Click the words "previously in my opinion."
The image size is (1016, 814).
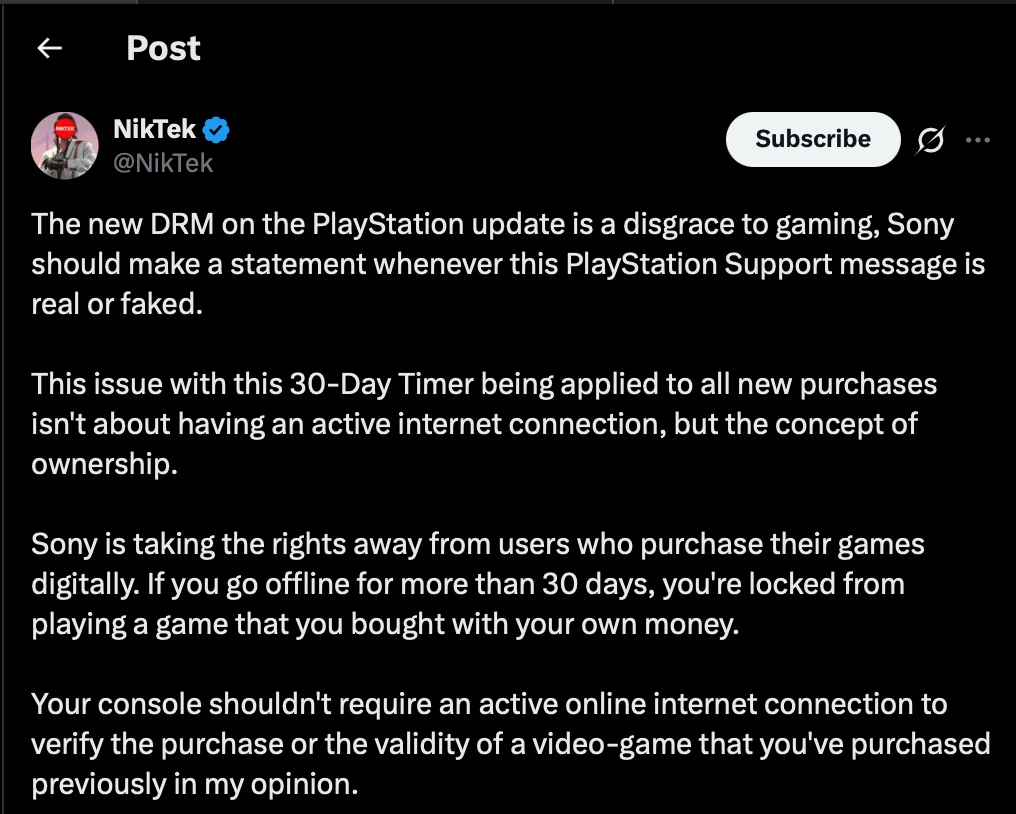tap(194, 784)
